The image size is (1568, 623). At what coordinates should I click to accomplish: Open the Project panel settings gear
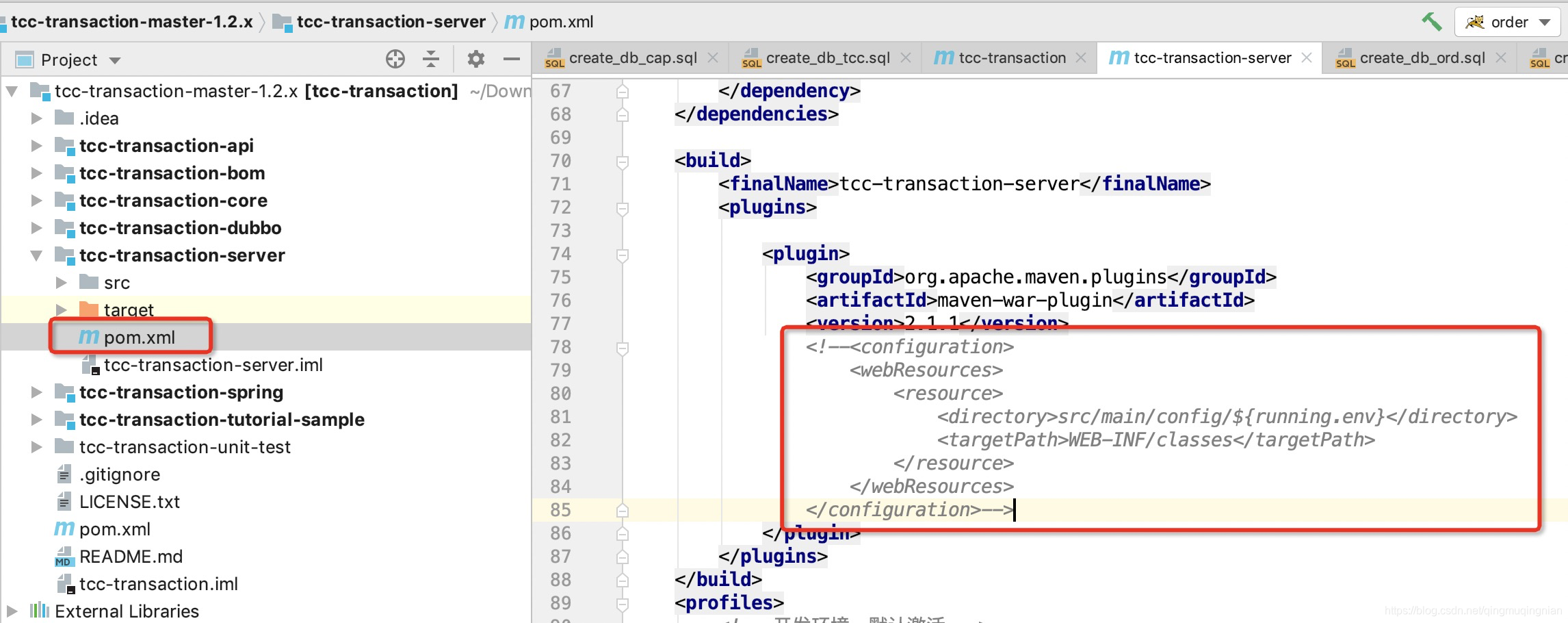(x=476, y=60)
